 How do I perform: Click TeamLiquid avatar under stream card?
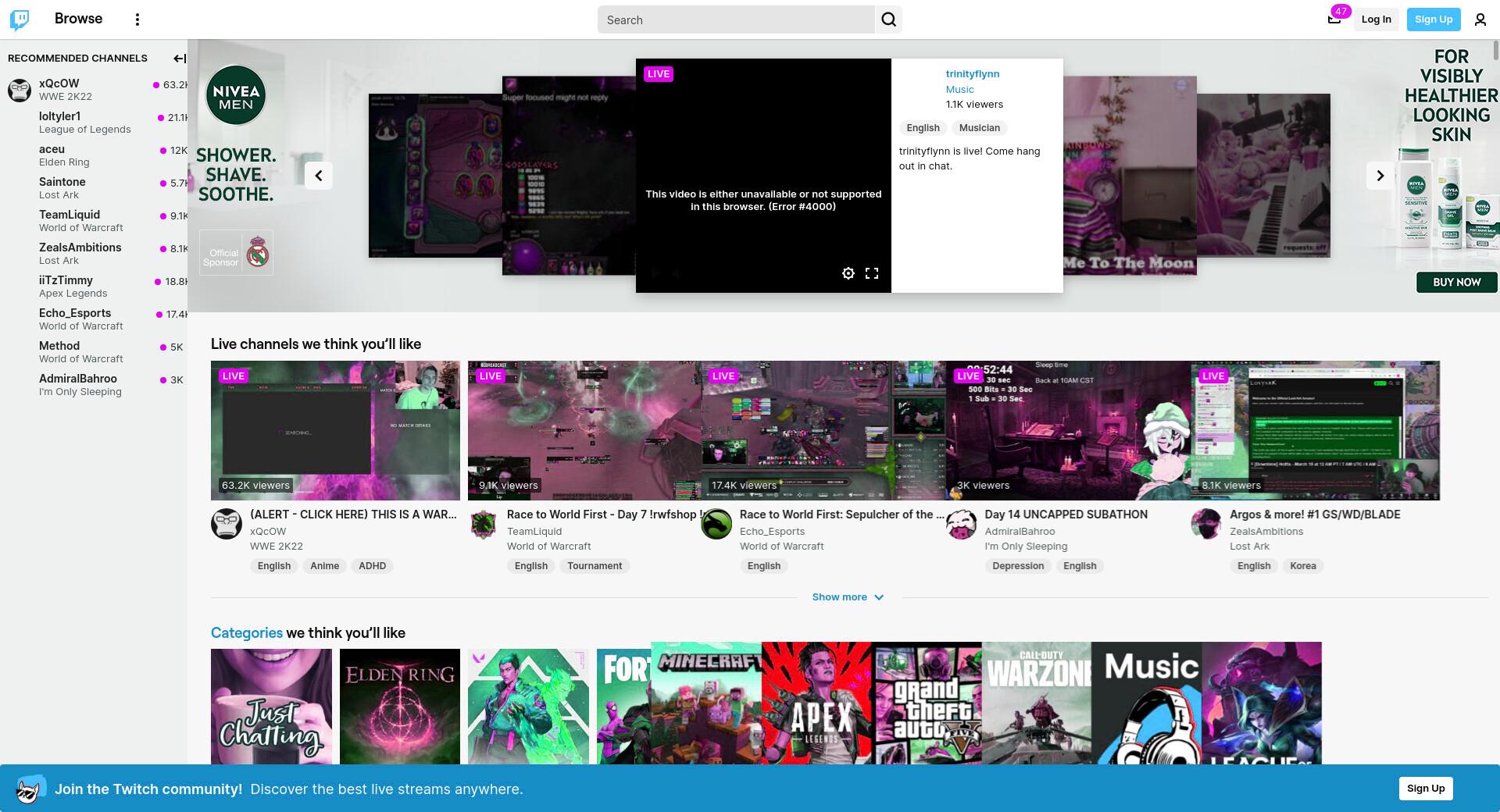[484, 524]
